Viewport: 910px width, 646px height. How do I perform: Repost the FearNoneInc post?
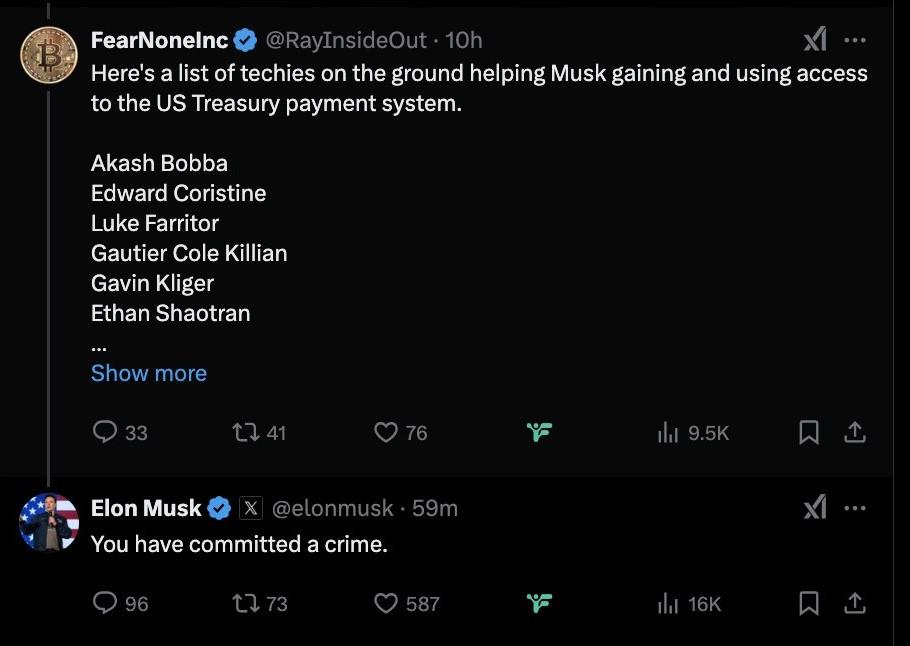(243, 432)
